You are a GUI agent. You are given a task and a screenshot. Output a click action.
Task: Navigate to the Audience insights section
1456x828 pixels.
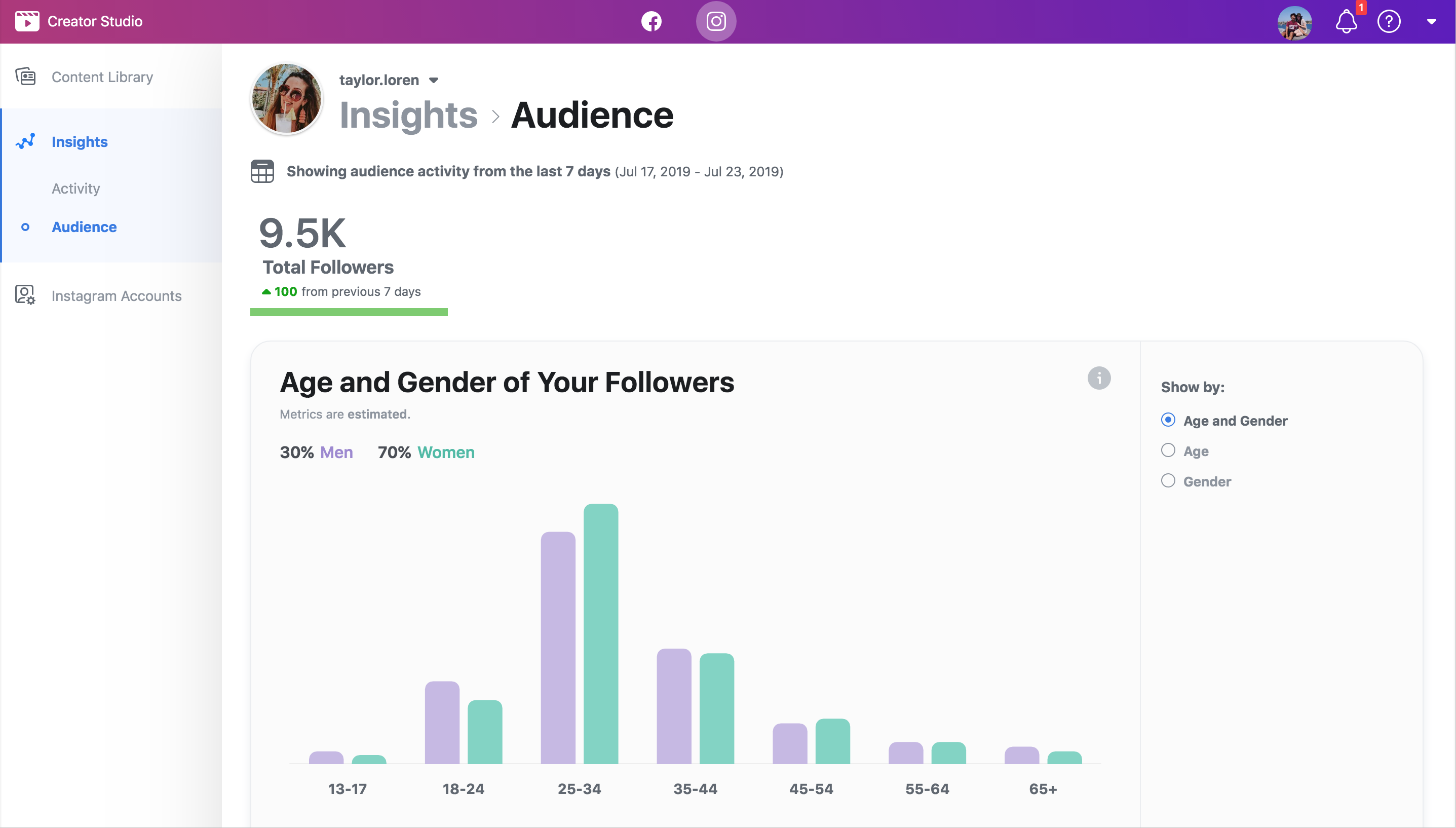click(84, 227)
